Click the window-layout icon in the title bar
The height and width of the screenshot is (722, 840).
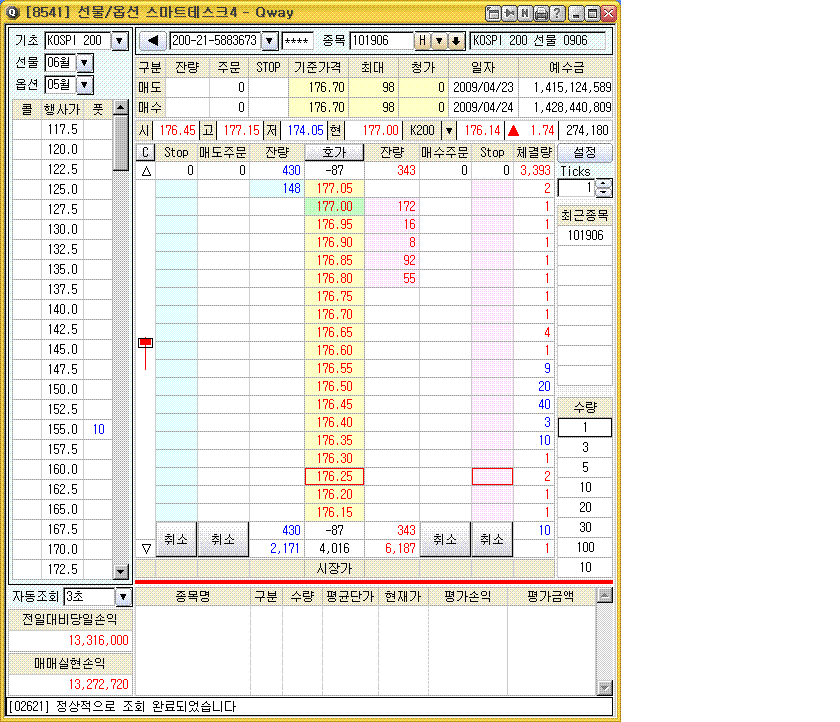pos(493,13)
